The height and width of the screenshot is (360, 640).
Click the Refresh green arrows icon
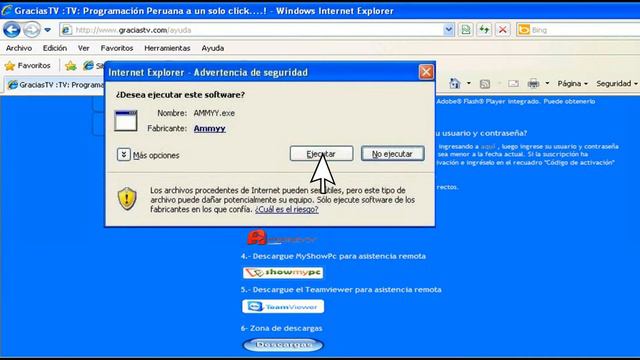click(484, 30)
